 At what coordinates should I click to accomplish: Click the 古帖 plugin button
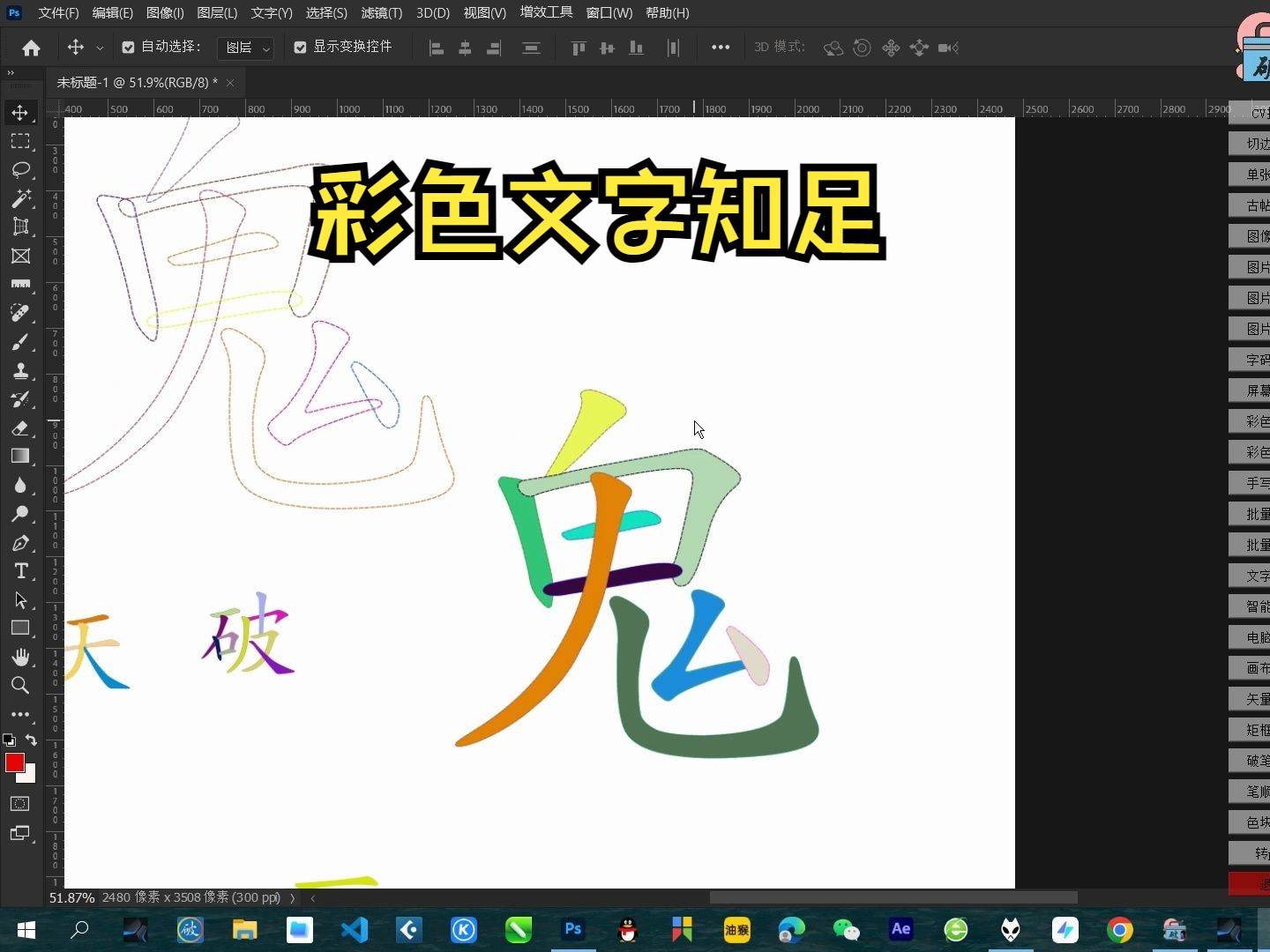[1251, 205]
